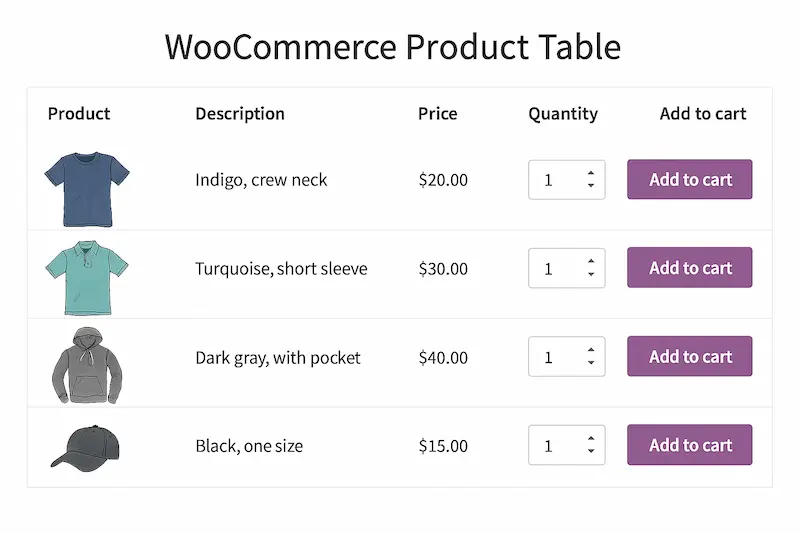Decrease quantity for the gray hoodie
The image size is (800, 533).
[591, 363]
